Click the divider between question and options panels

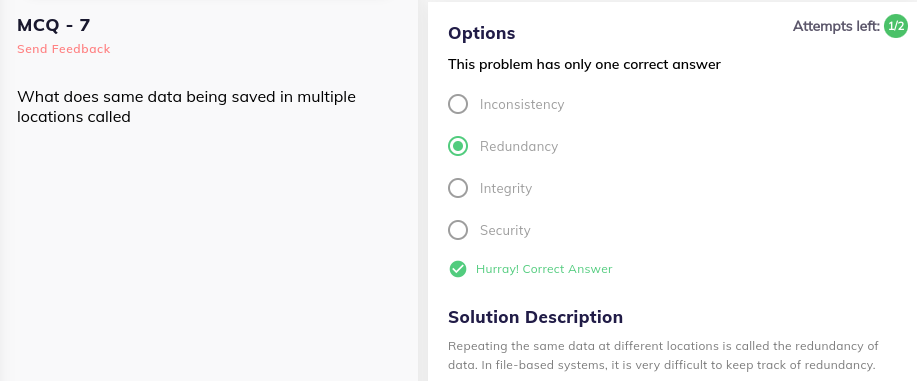coord(423,191)
